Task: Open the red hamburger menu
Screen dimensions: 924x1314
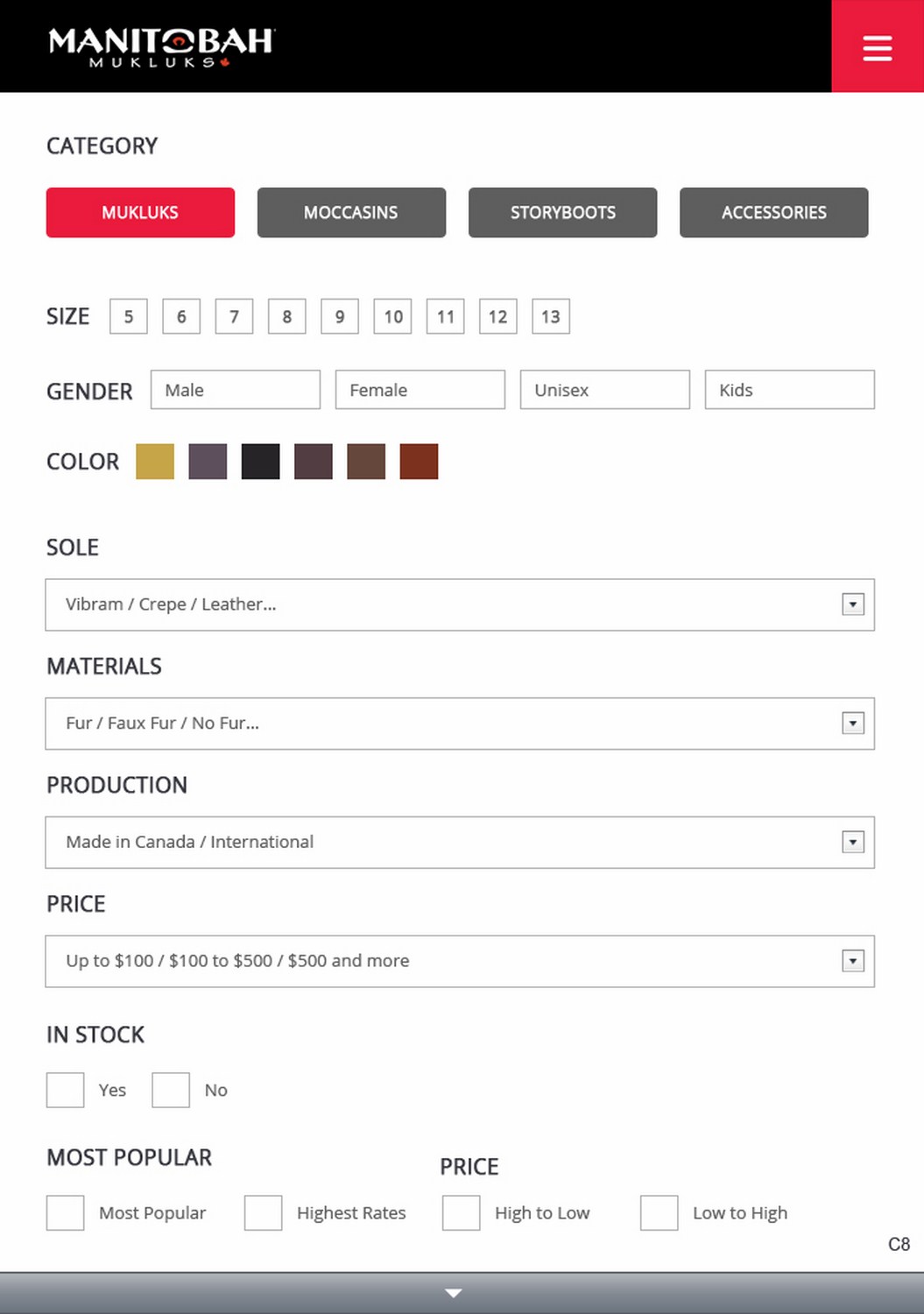Action: click(x=877, y=47)
